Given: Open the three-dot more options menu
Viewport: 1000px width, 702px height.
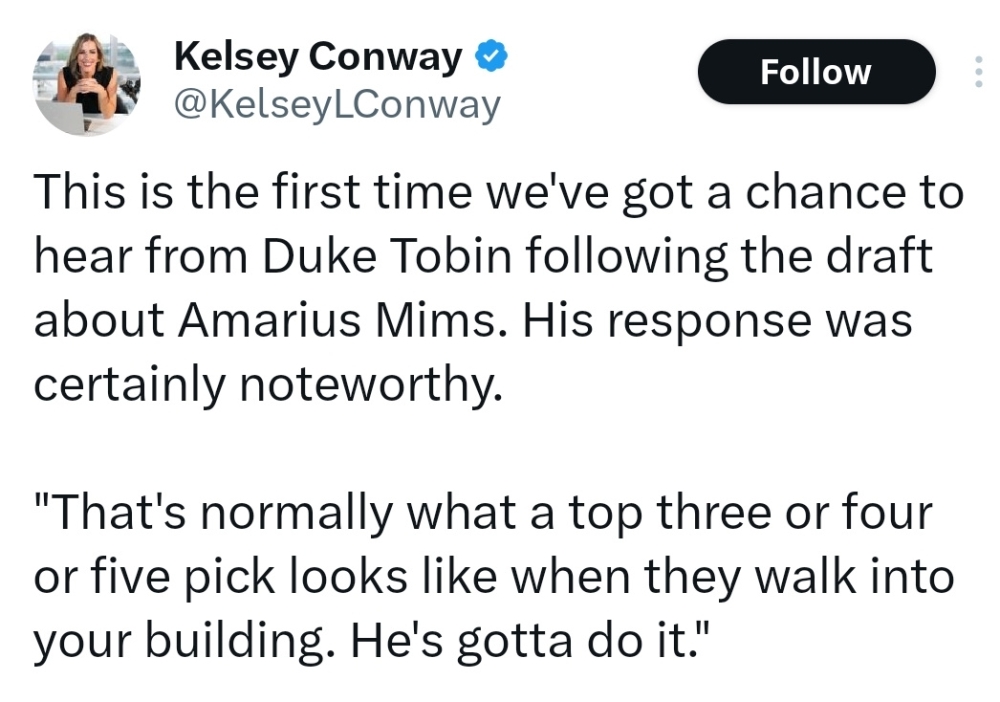Looking at the screenshot, I should (x=977, y=72).
